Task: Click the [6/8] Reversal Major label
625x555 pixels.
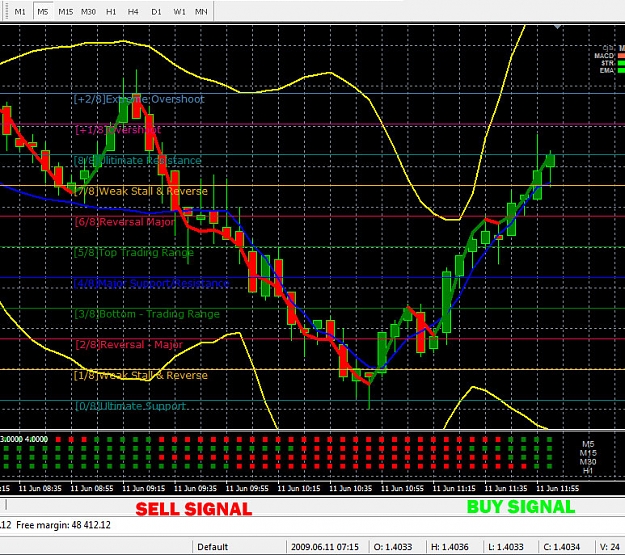Action: click(125, 222)
